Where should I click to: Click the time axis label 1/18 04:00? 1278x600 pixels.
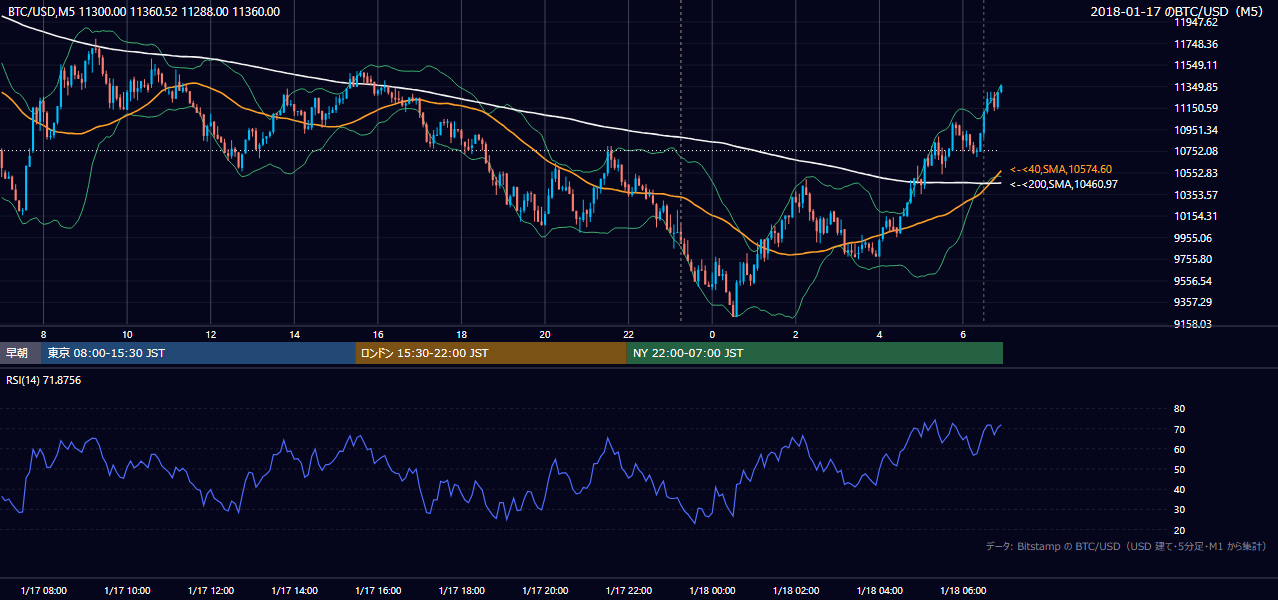(x=880, y=591)
